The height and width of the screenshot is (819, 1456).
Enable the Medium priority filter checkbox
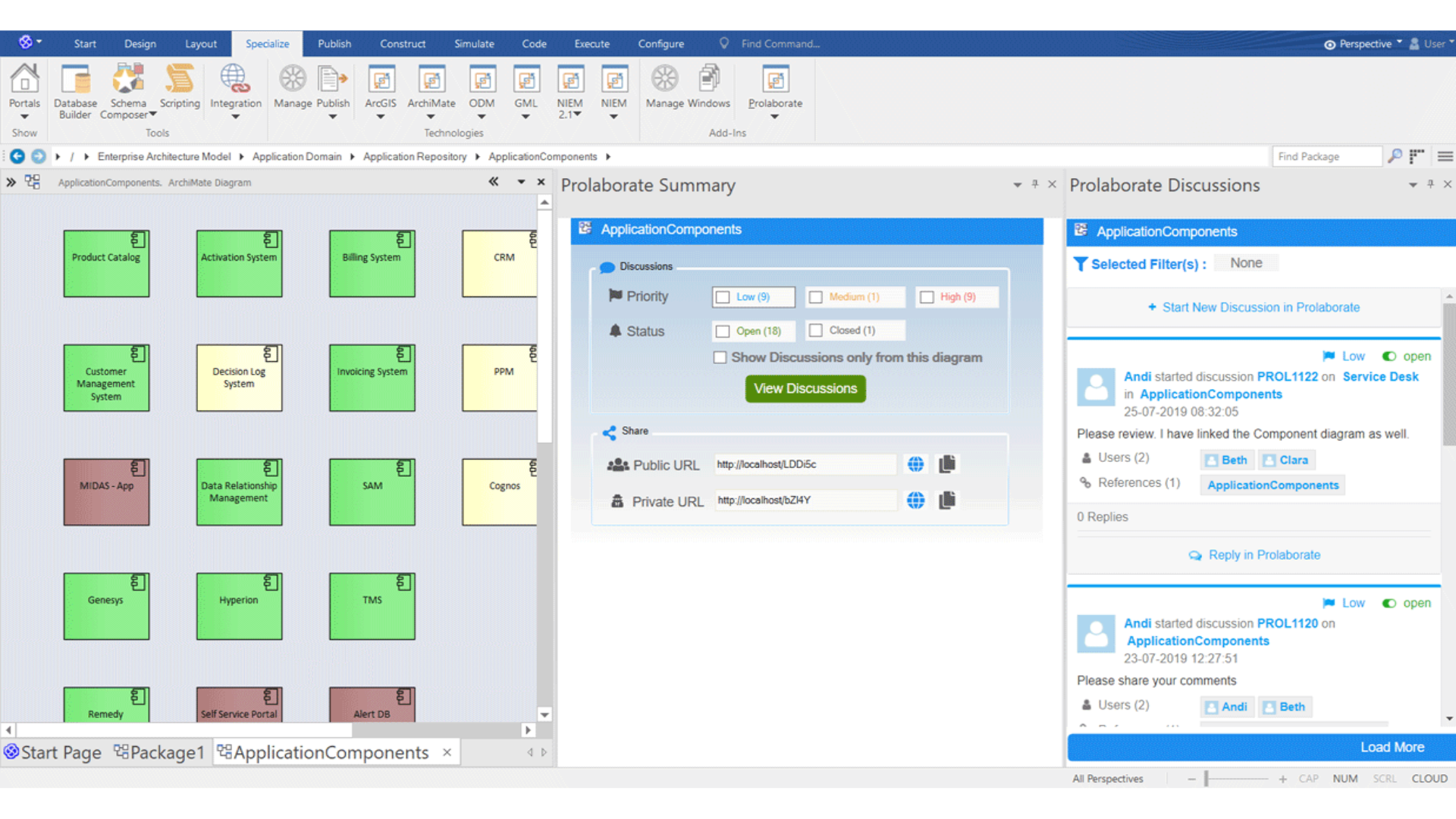pyautogui.click(x=815, y=297)
